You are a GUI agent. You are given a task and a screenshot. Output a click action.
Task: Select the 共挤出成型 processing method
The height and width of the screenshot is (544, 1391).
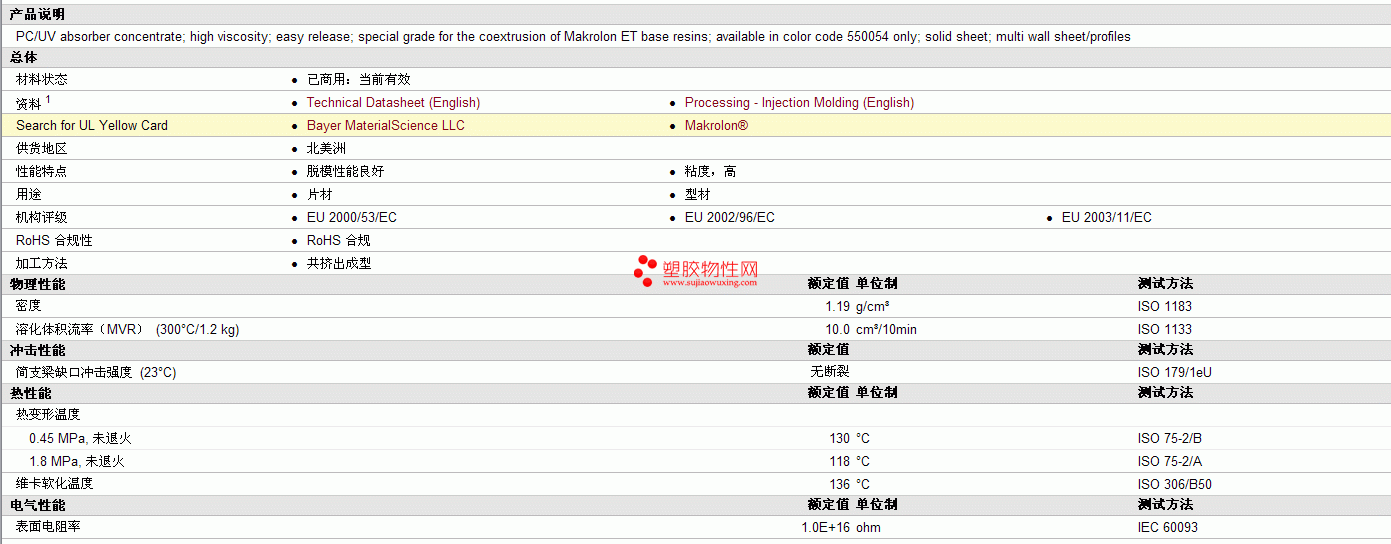339,263
